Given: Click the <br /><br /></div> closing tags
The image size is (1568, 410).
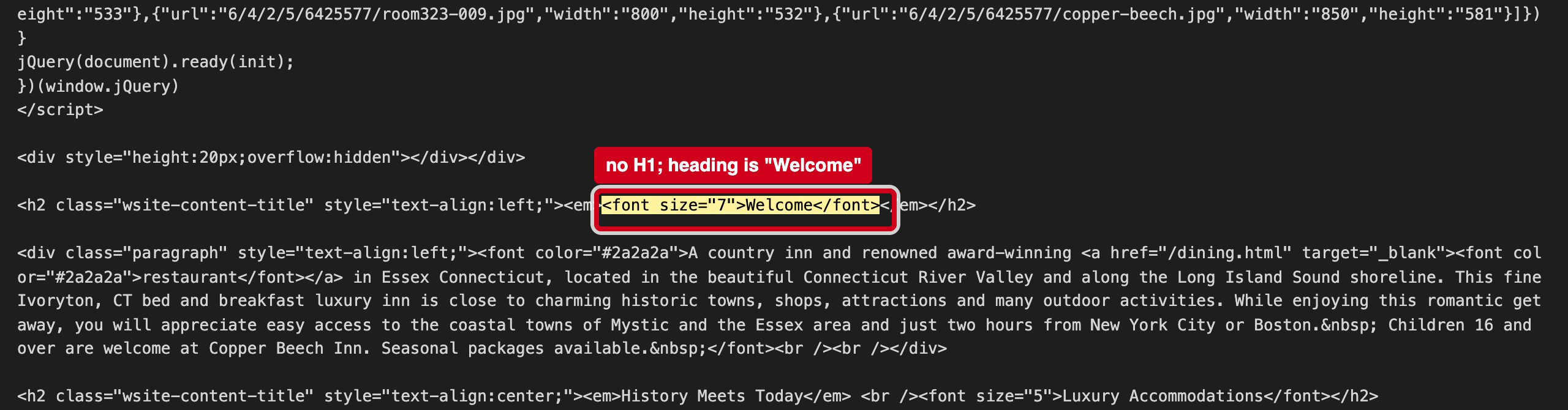Looking at the screenshot, I should [861, 348].
